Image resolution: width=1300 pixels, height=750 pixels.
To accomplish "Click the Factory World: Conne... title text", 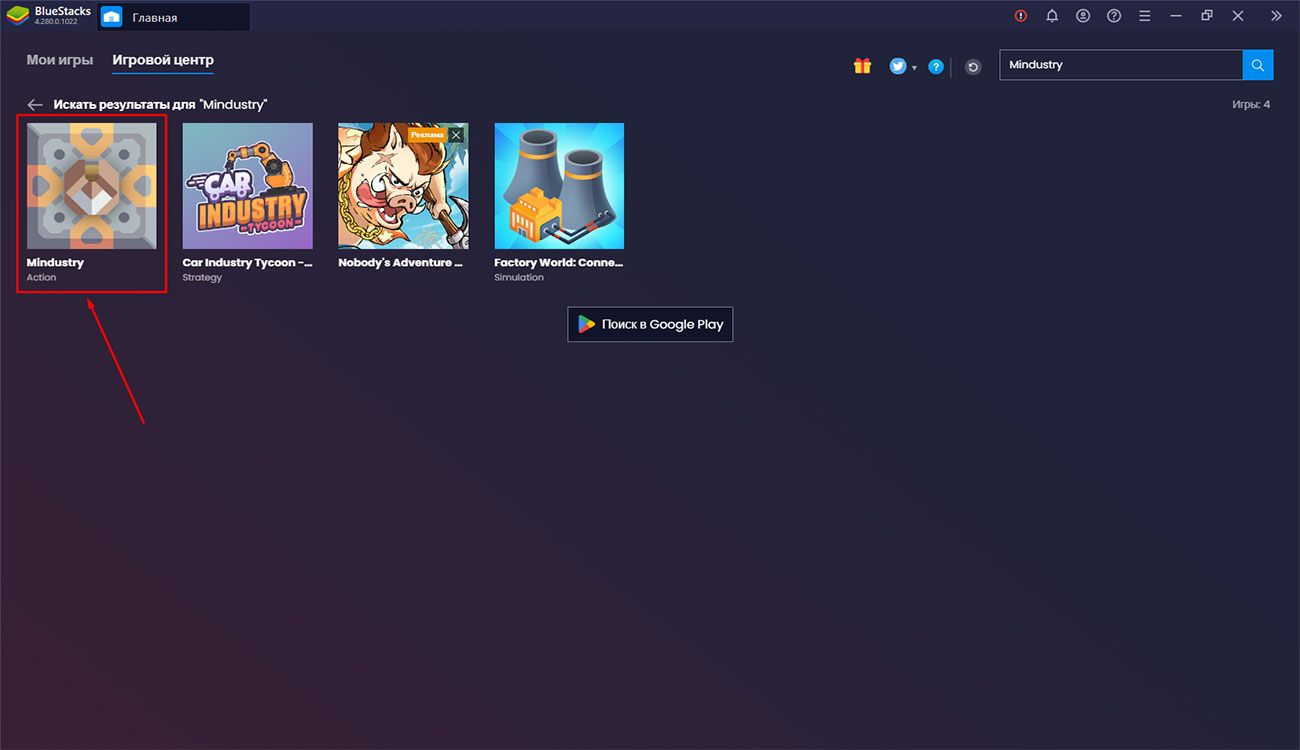I will [x=558, y=263].
